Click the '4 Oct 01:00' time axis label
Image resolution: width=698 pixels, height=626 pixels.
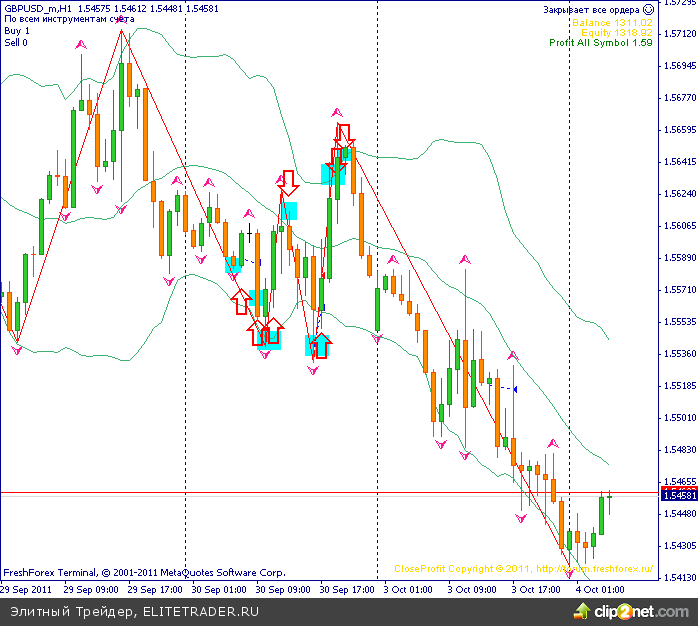pos(600,589)
